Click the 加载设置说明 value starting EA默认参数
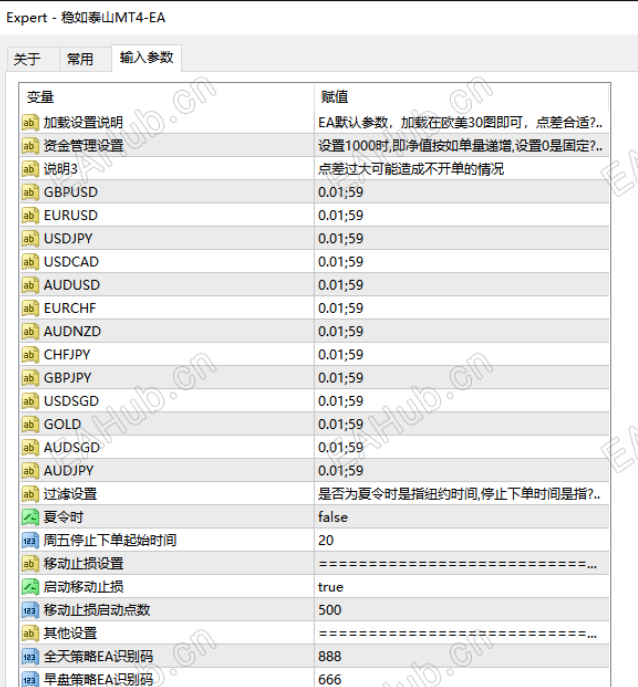This screenshot has height=687, width=638. click(x=460, y=123)
